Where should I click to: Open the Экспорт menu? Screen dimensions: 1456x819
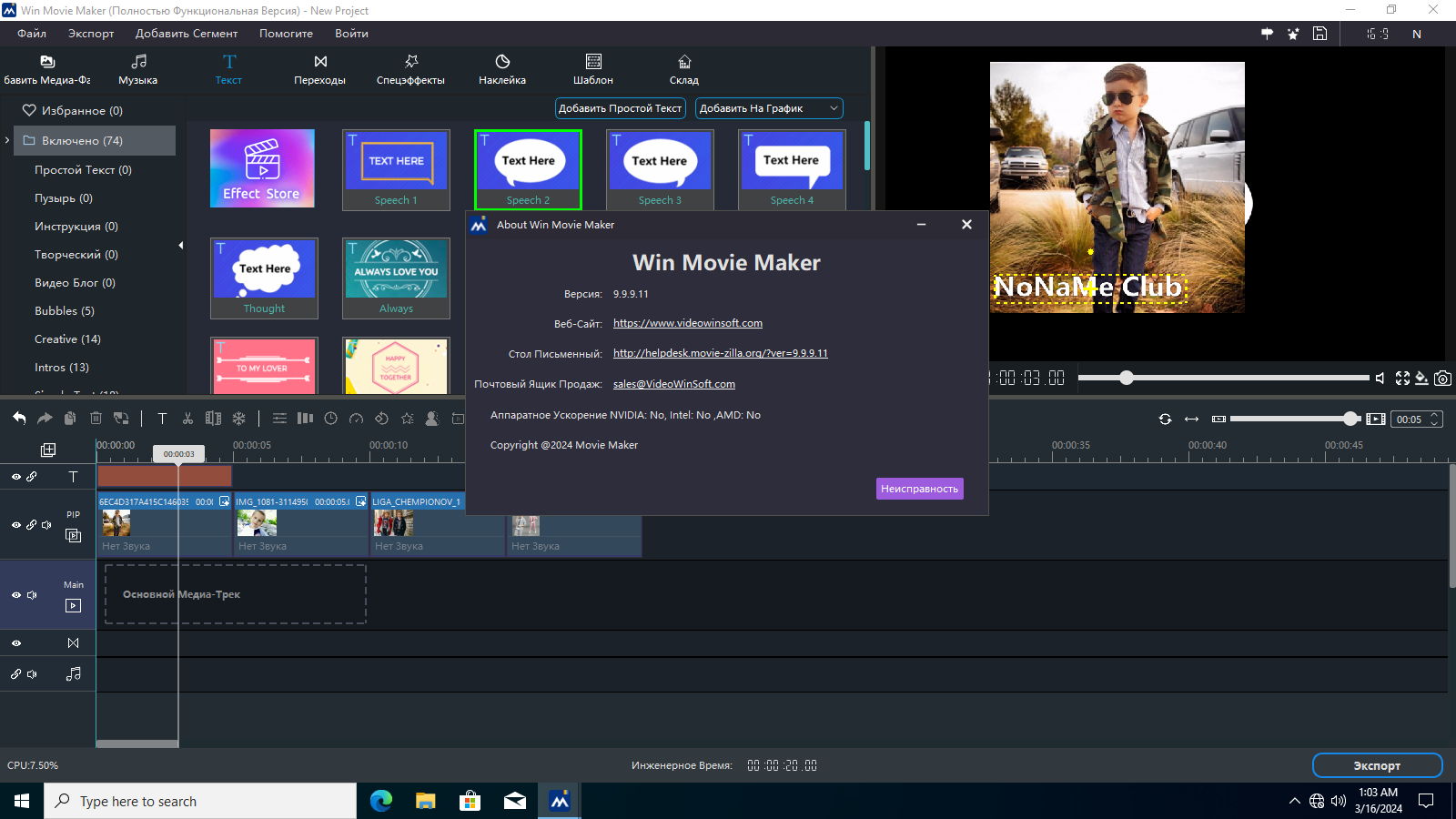[x=91, y=34]
